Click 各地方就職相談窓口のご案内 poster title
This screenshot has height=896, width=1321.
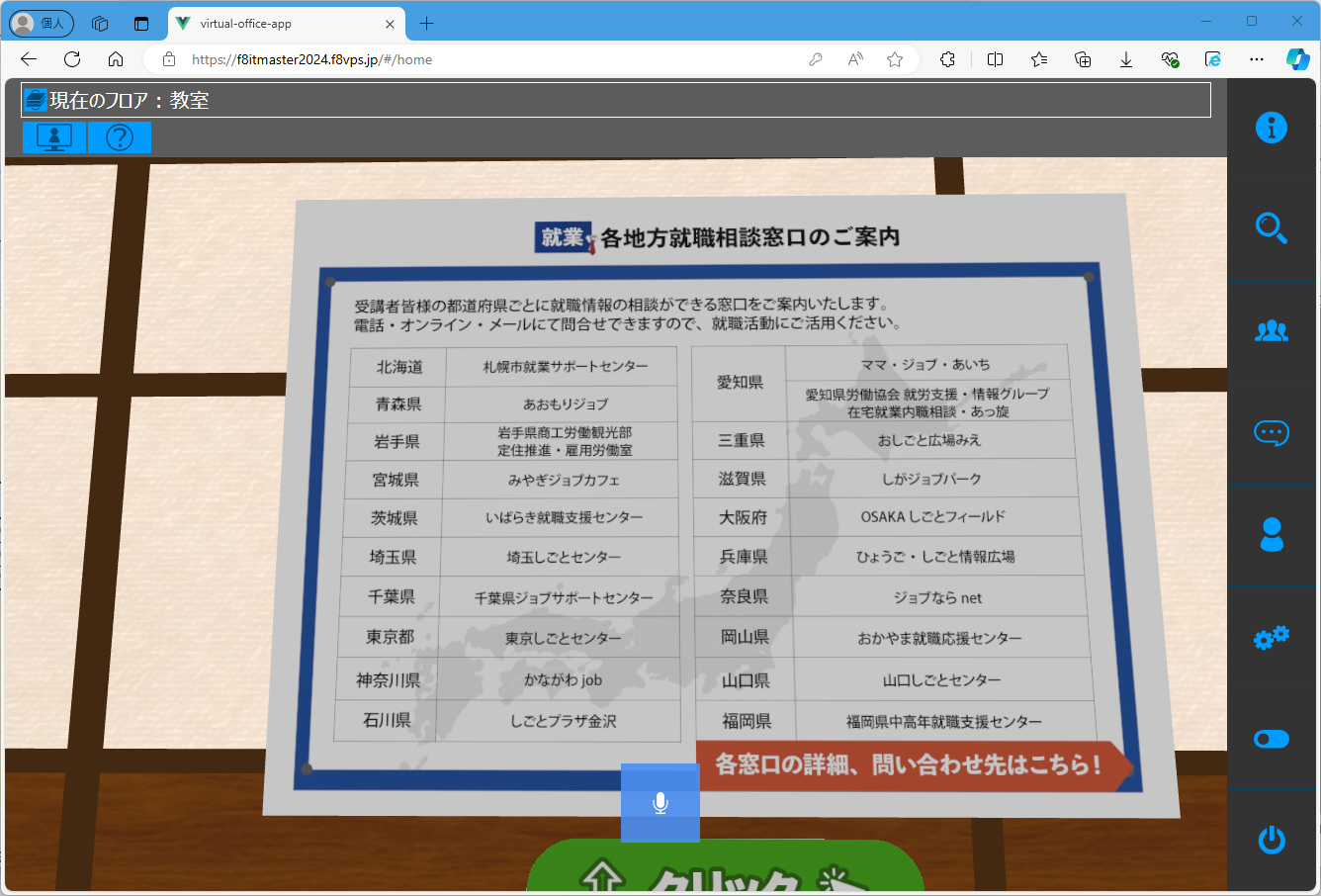click(749, 237)
